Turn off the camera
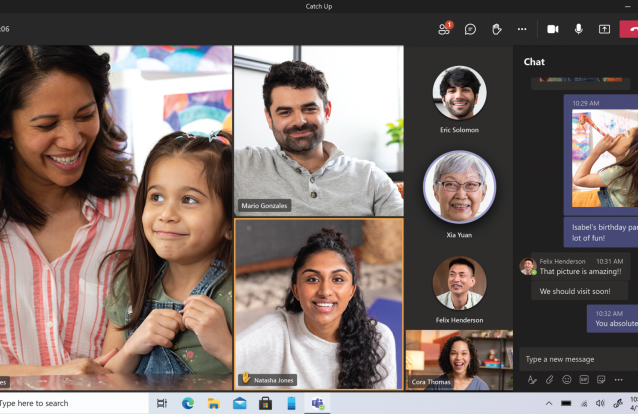638x414 pixels. tap(553, 29)
